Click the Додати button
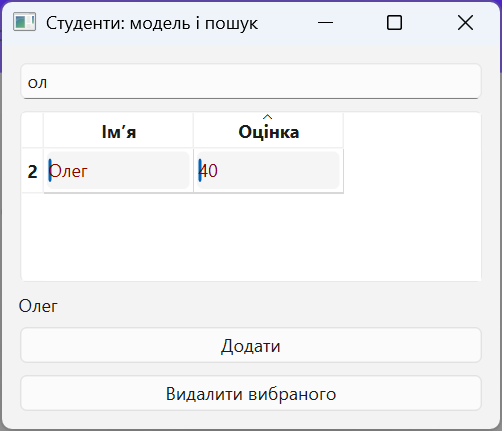 point(251,345)
